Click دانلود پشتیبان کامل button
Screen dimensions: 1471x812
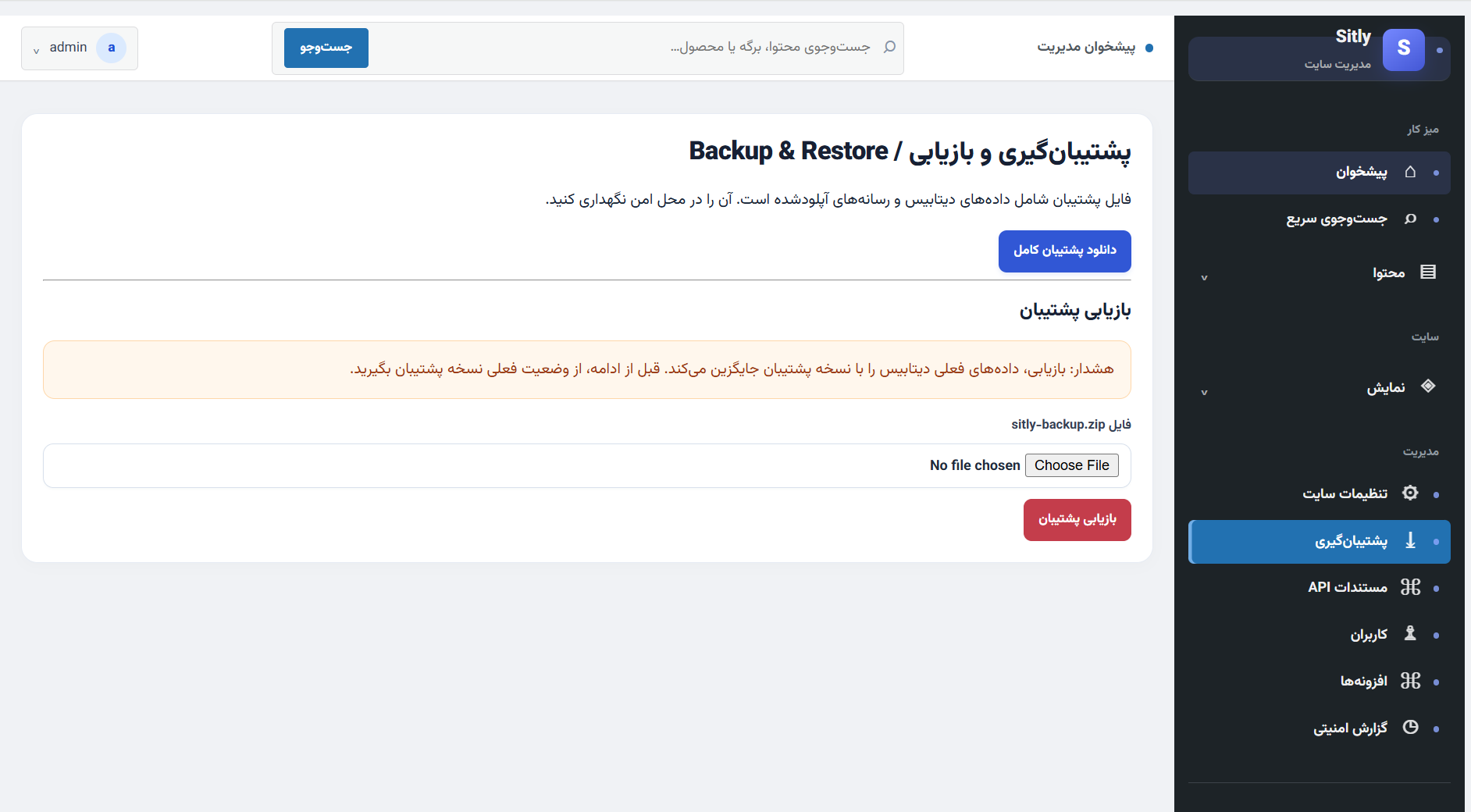(x=1064, y=251)
